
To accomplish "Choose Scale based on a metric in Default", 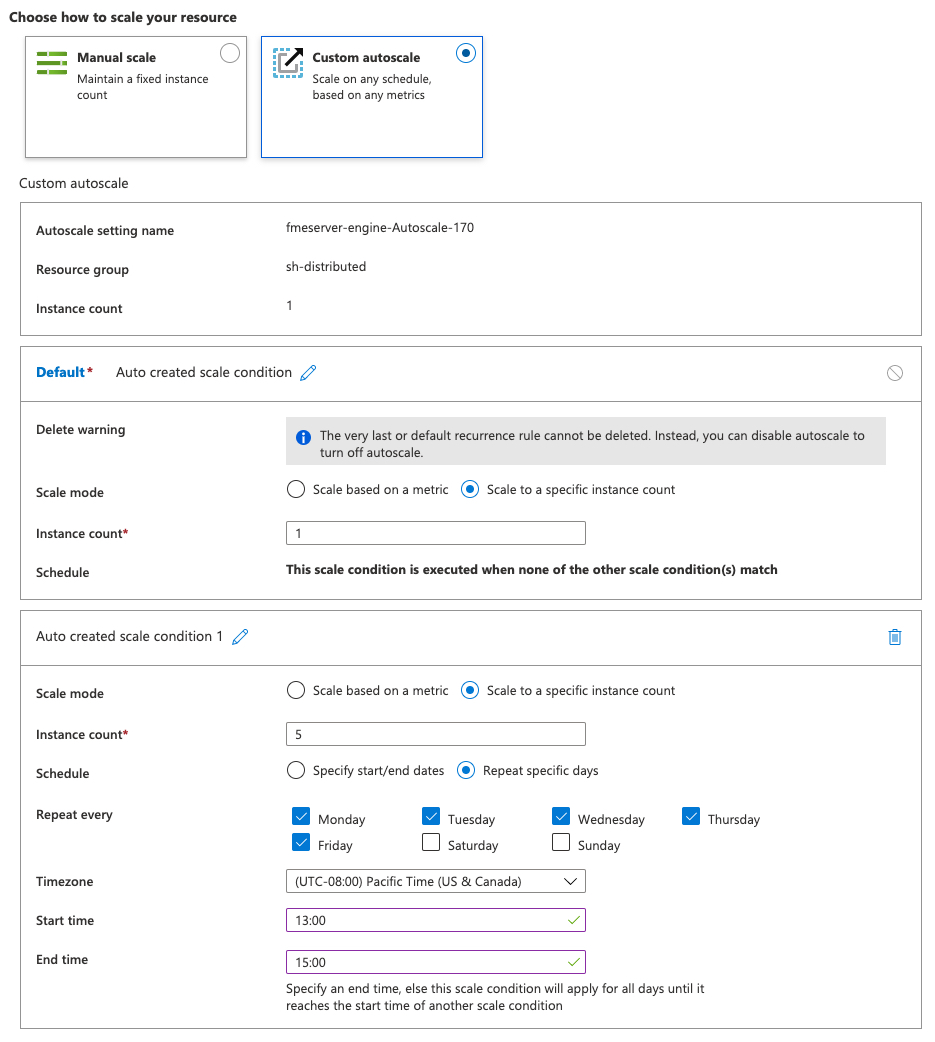I will [x=296, y=490].
